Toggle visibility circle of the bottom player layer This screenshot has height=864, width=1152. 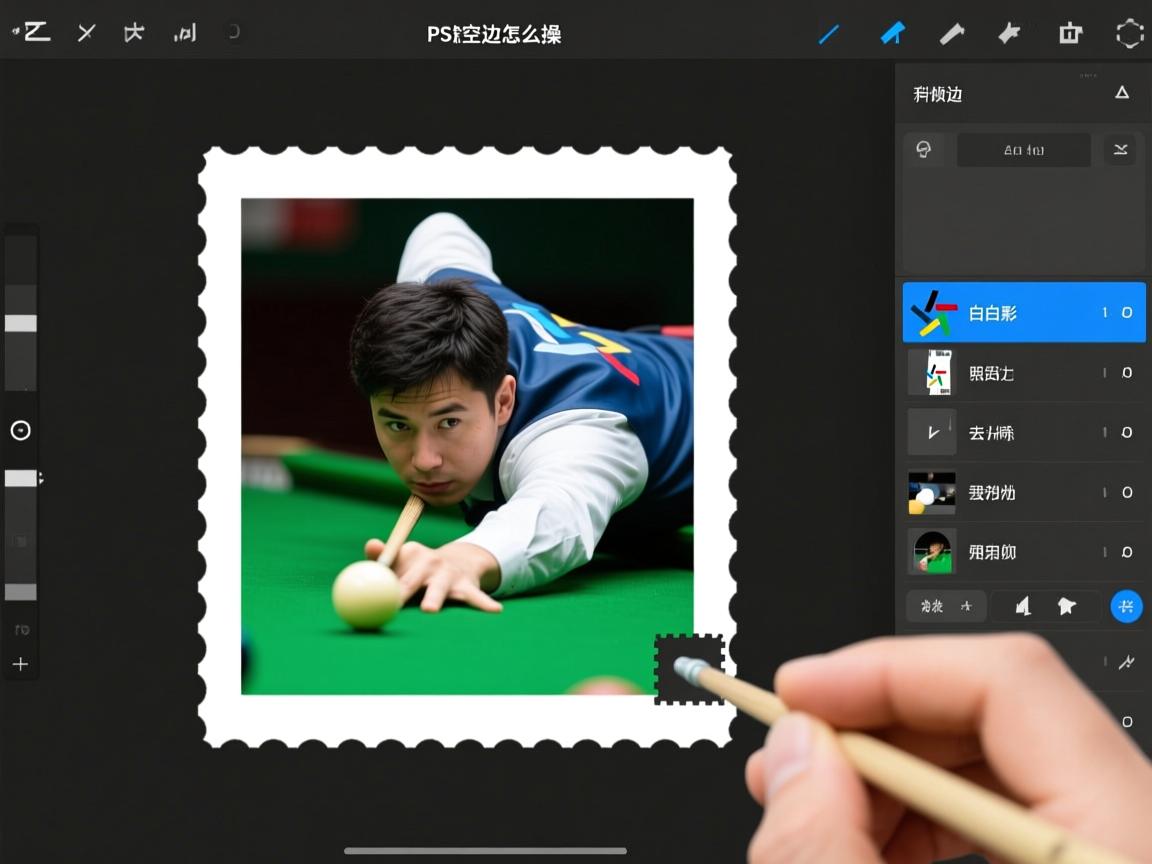pos(1127,552)
